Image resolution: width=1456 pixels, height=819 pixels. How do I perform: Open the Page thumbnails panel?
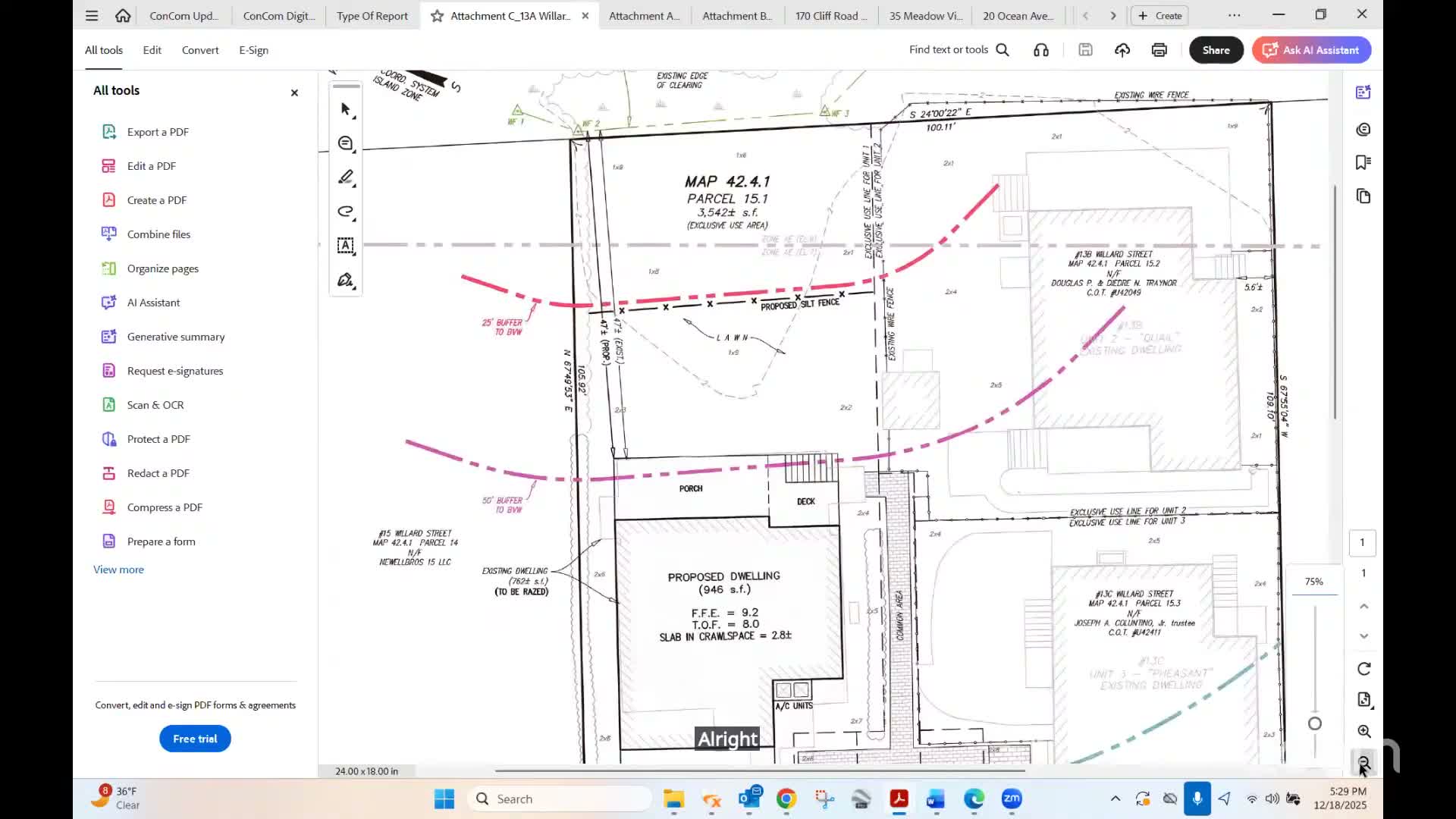[x=1363, y=196]
